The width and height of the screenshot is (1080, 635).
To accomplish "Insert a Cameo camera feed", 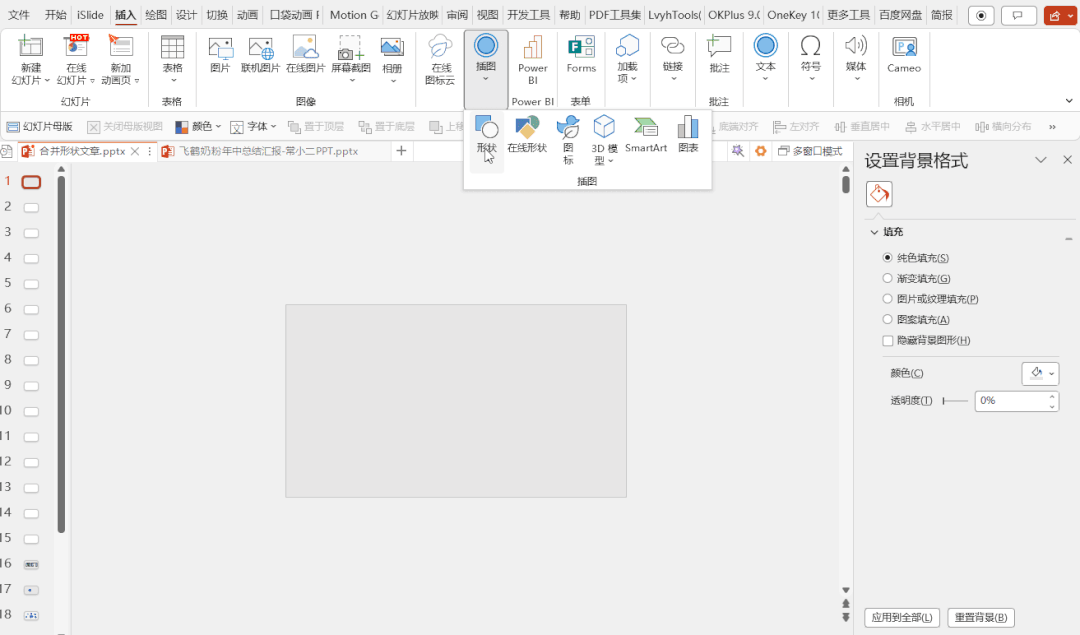I will [904, 55].
